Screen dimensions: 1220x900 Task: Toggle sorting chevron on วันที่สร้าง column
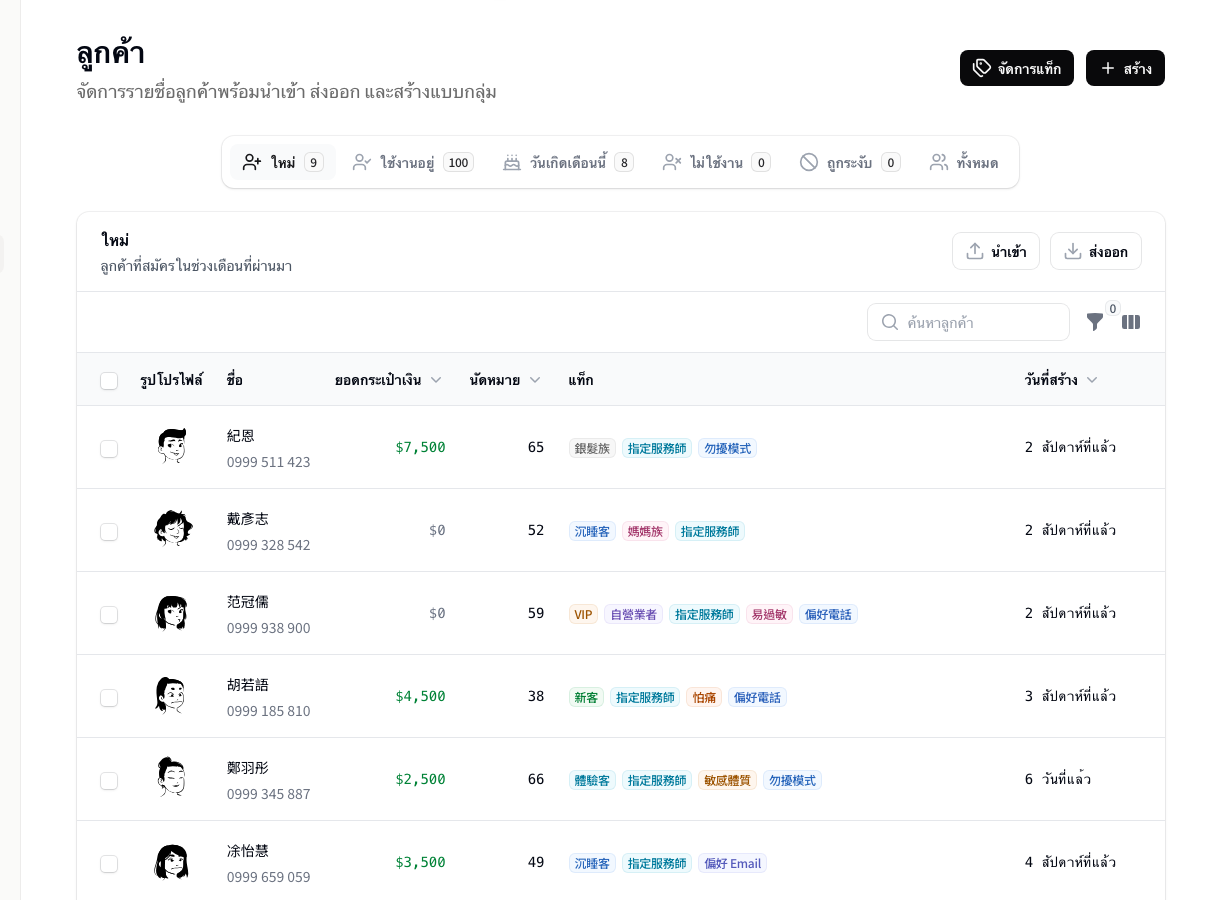(1092, 379)
